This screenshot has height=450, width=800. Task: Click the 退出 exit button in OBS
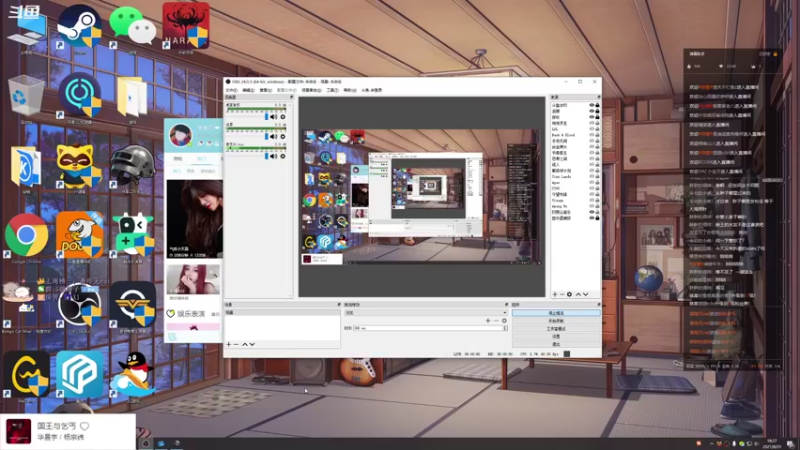coord(556,344)
